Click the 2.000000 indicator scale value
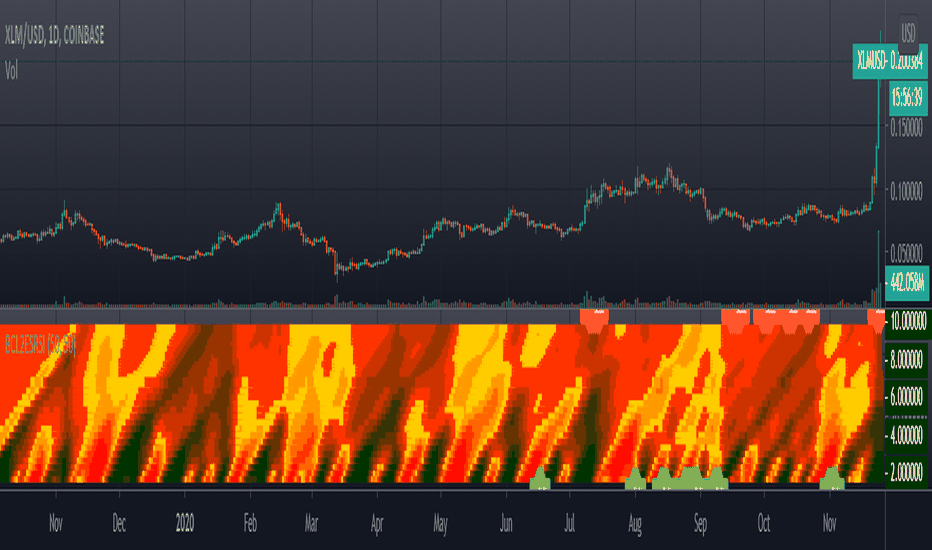This screenshot has height=550, width=932. point(906,473)
